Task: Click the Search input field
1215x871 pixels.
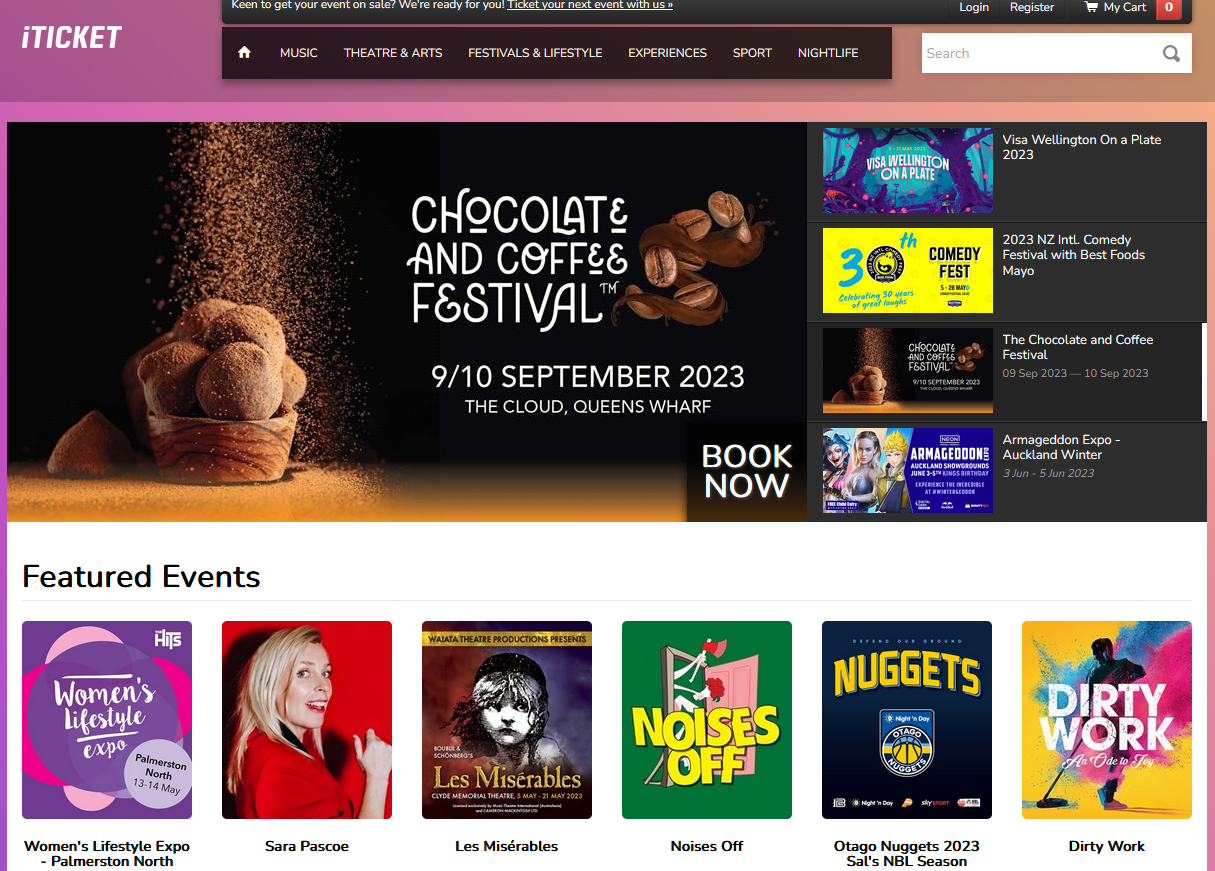Action: click(x=1040, y=53)
